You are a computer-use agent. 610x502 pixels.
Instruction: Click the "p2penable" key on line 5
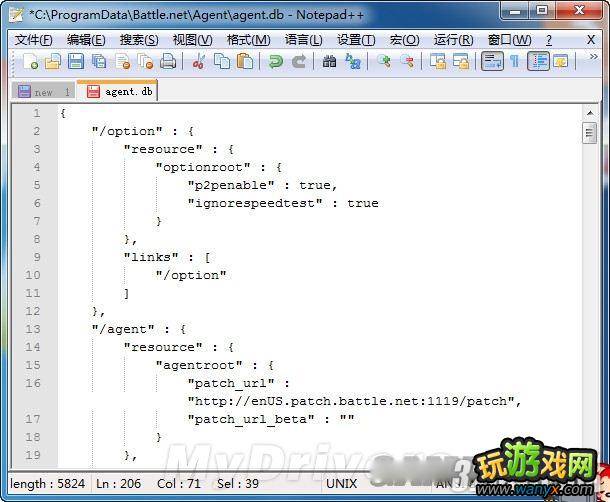(231, 185)
